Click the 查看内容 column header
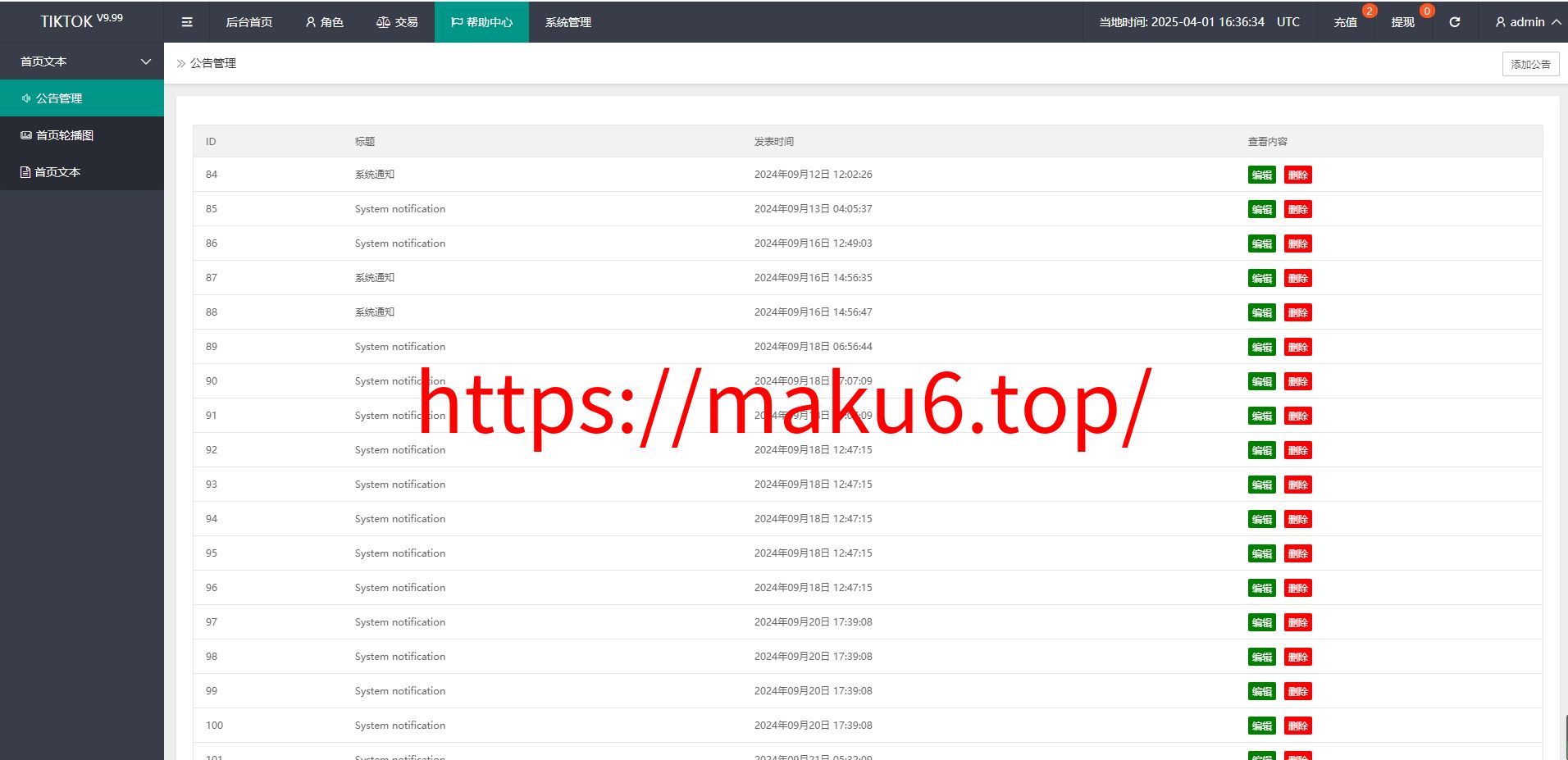Viewport: 1568px width, 760px height. point(1268,142)
